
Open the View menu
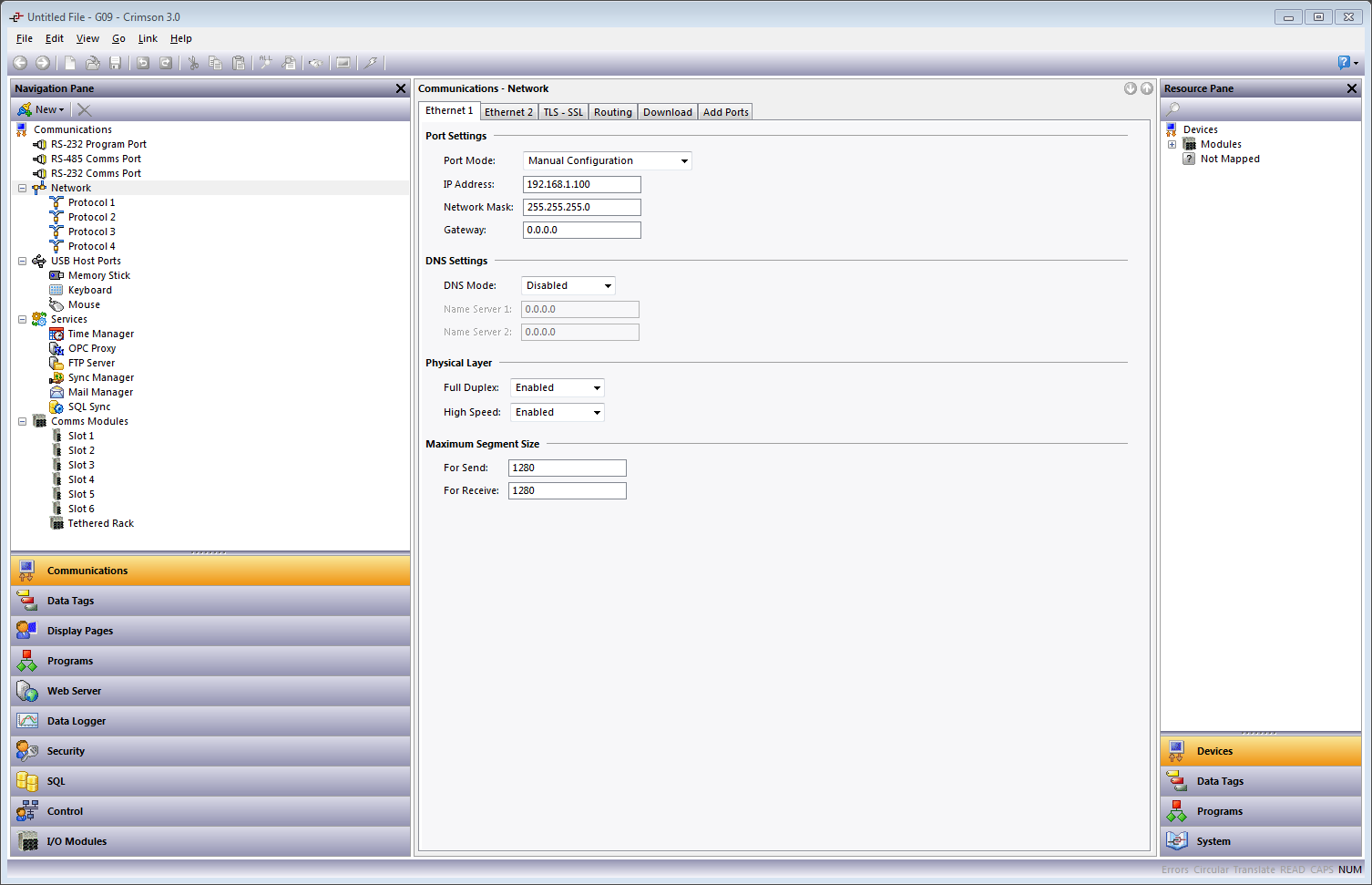87,38
